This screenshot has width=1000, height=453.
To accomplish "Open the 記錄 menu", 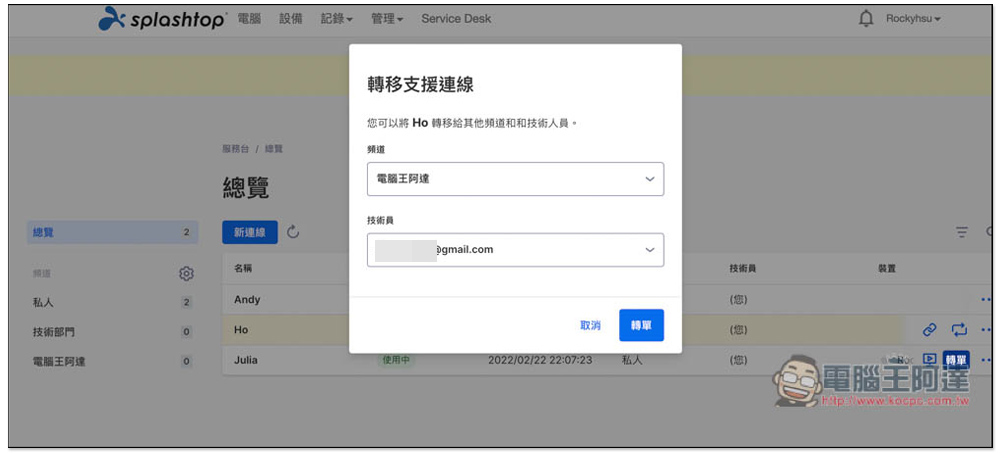I will (336, 19).
